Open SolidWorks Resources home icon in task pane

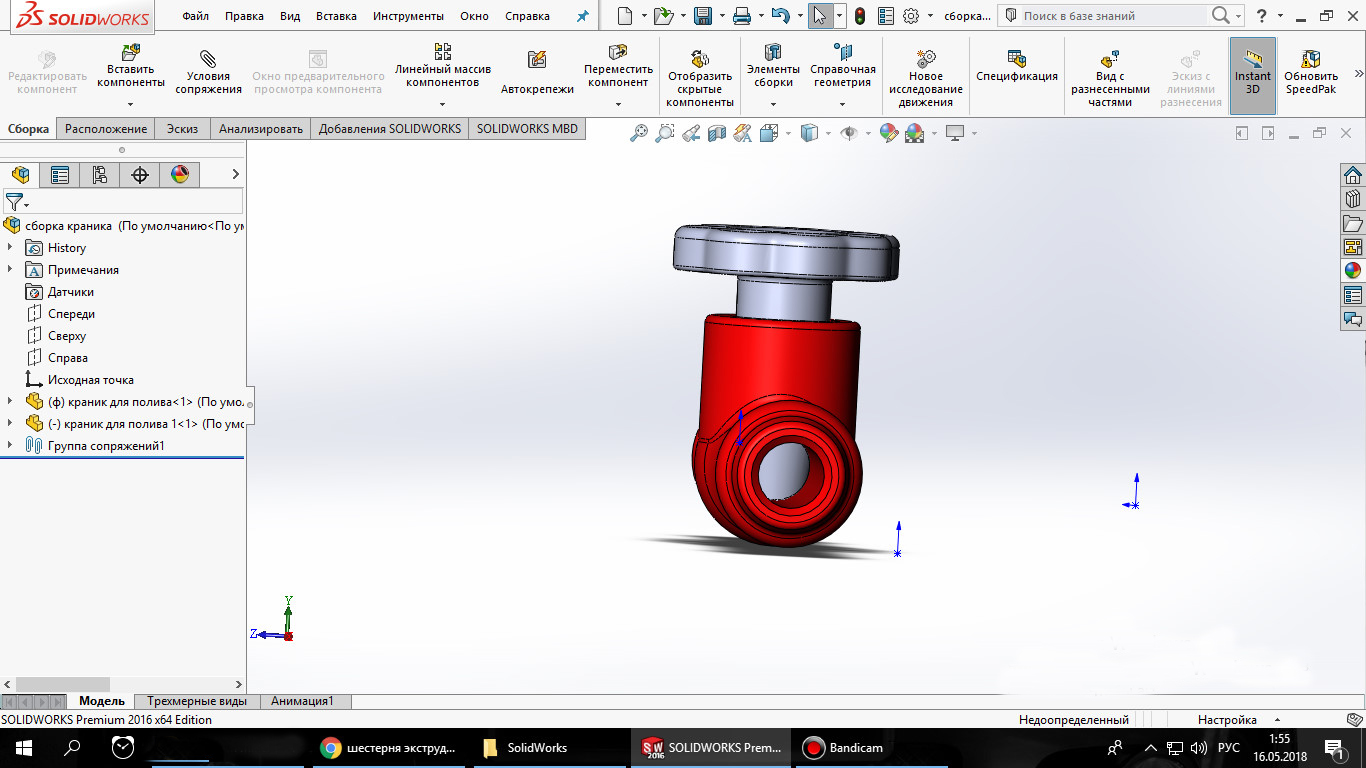click(1353, 175)
